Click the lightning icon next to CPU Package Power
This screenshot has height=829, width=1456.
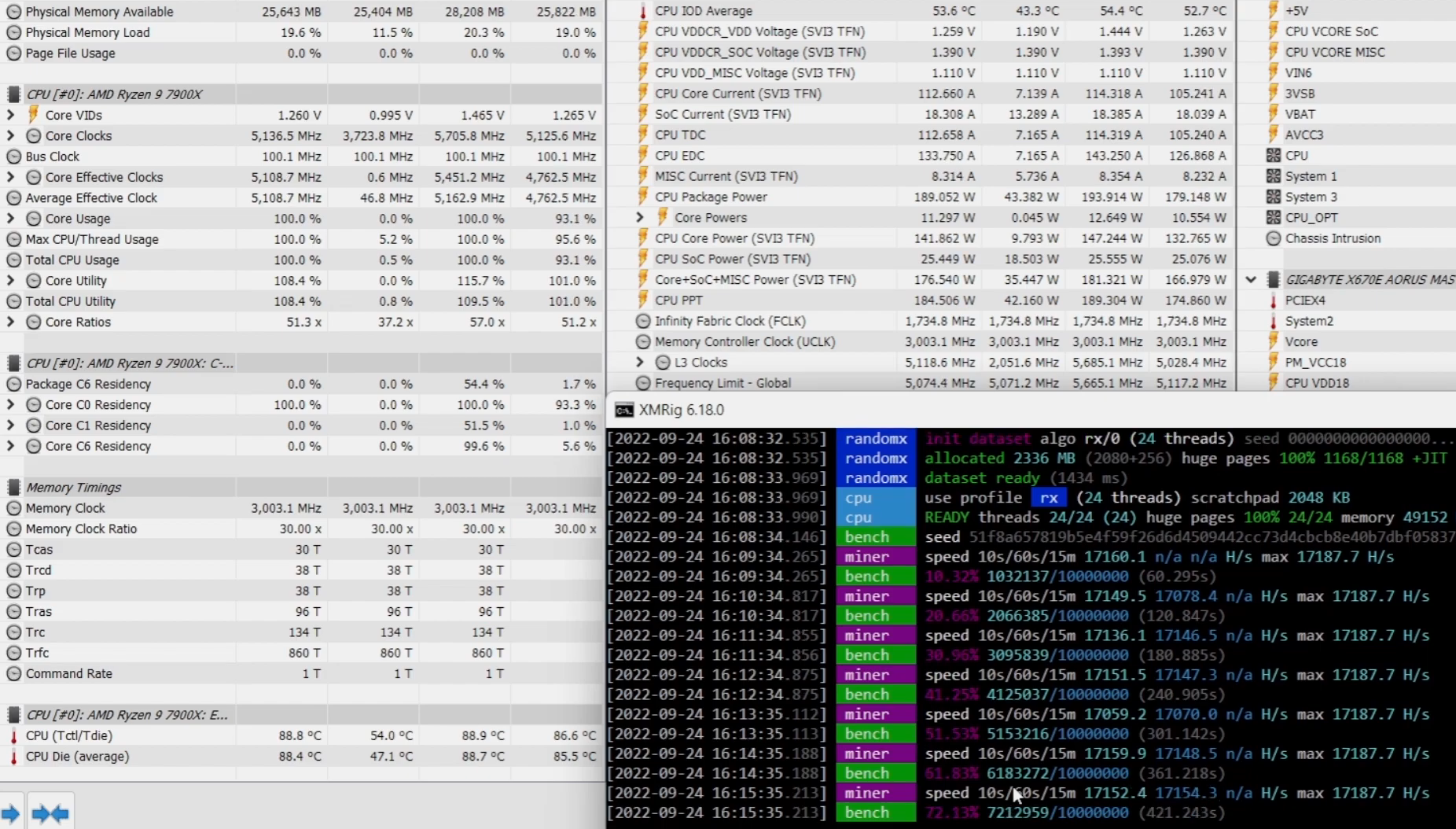[x=643, y=197]
